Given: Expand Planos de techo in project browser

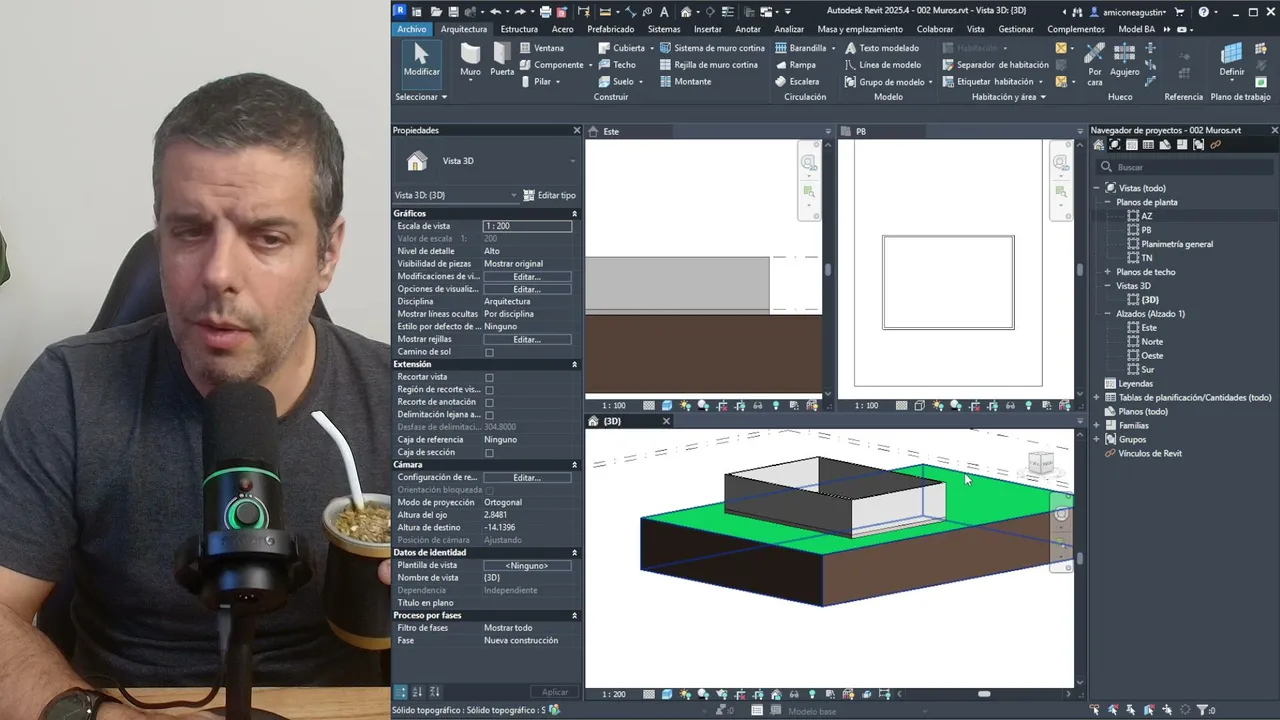Looking at the screenshot, I should click(1108, 272).
